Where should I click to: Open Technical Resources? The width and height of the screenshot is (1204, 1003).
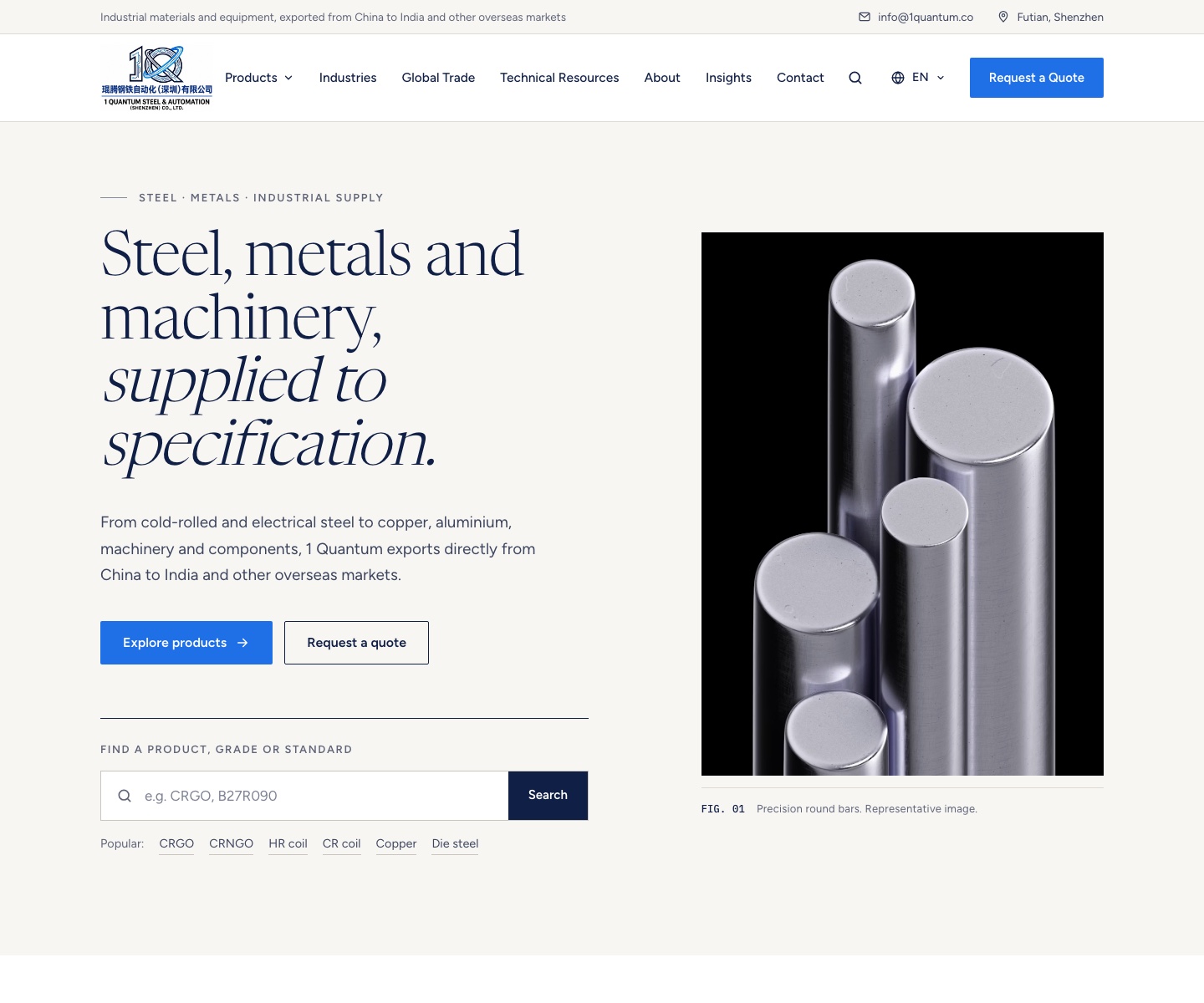coord(559,78)
